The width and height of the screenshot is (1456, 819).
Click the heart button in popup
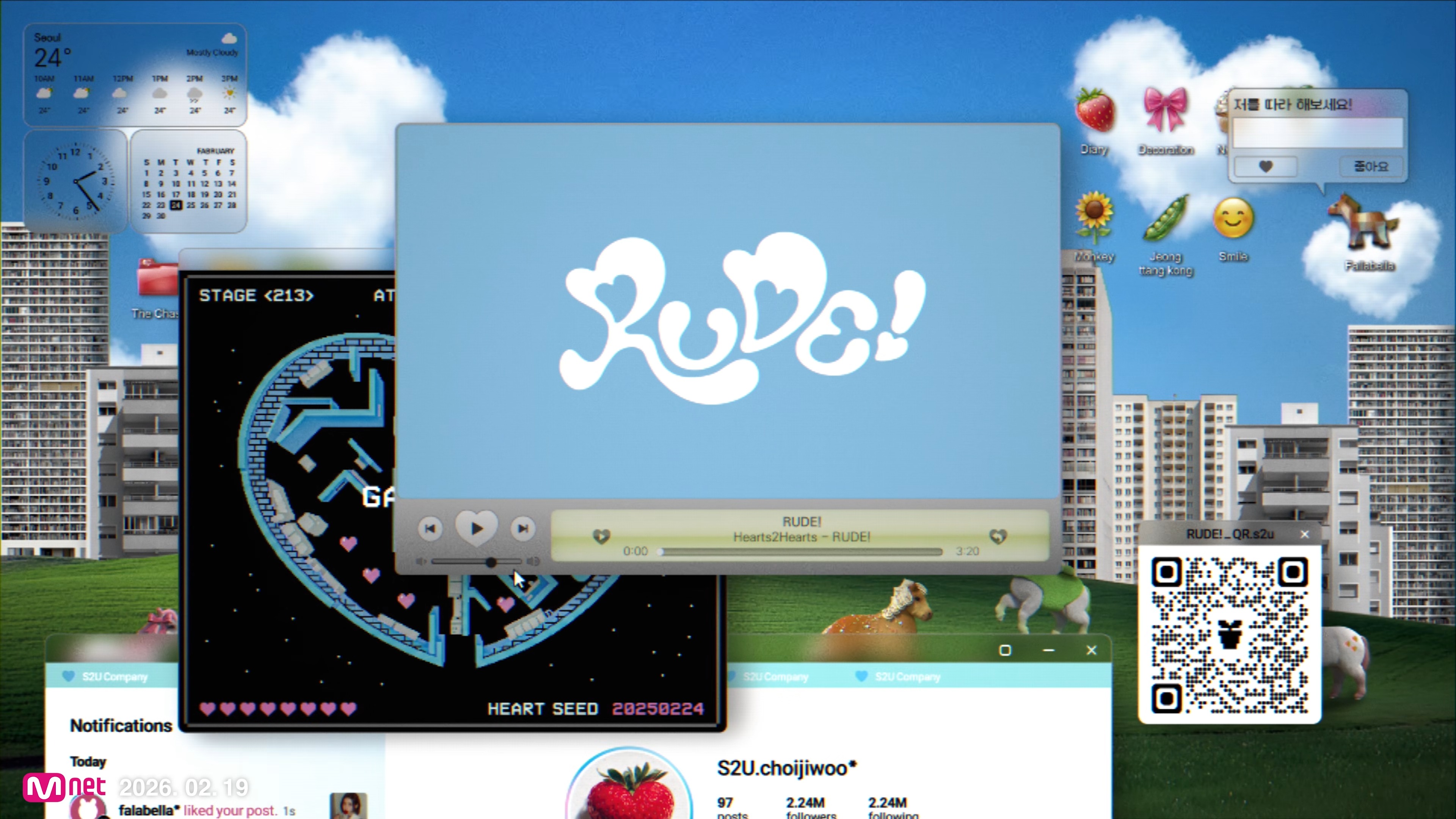point(1266,166)
